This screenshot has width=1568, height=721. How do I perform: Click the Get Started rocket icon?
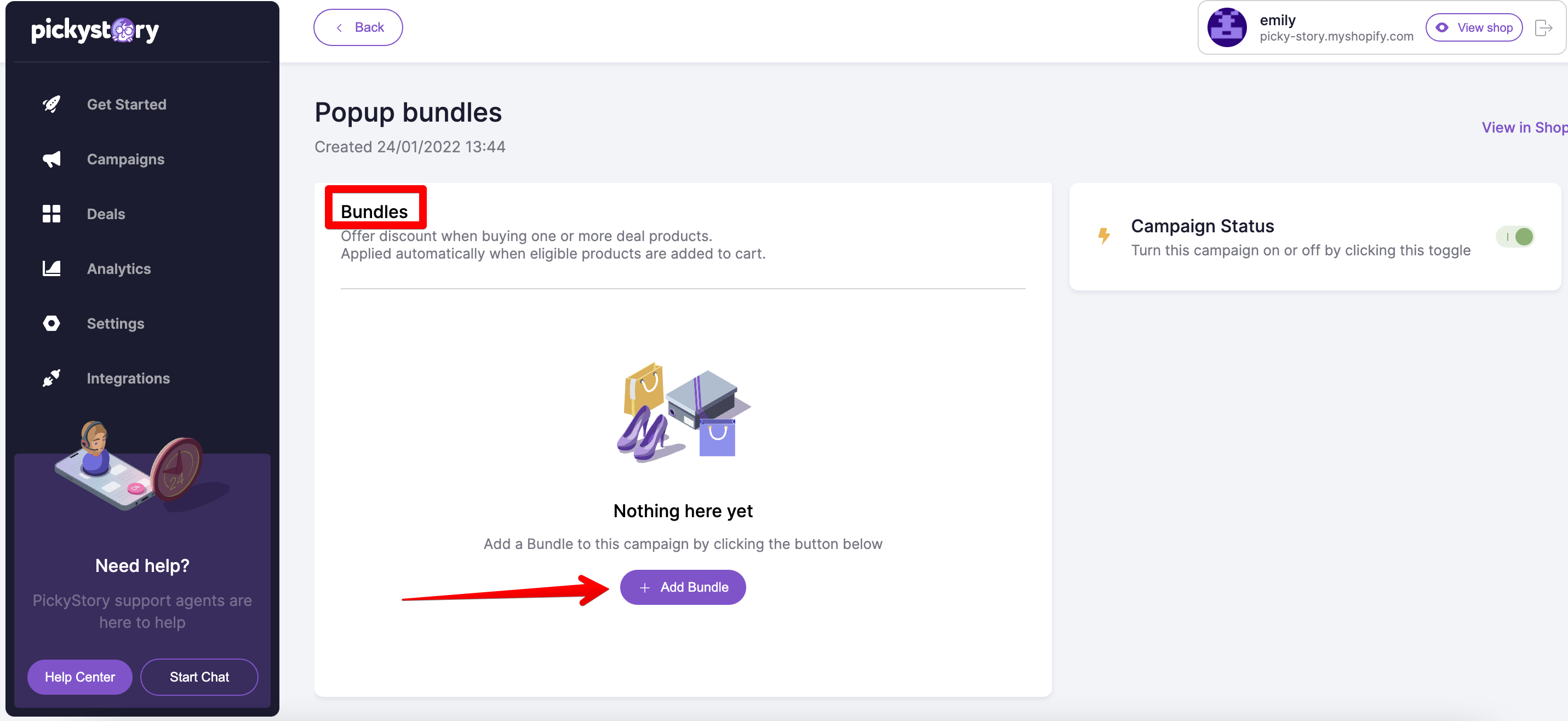51,104
